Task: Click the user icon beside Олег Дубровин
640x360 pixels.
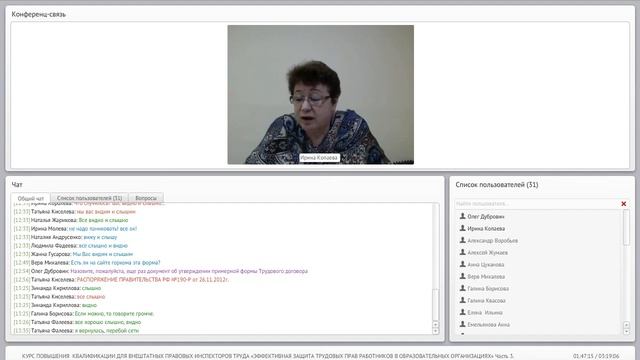Action: click(x=462, y=216)
